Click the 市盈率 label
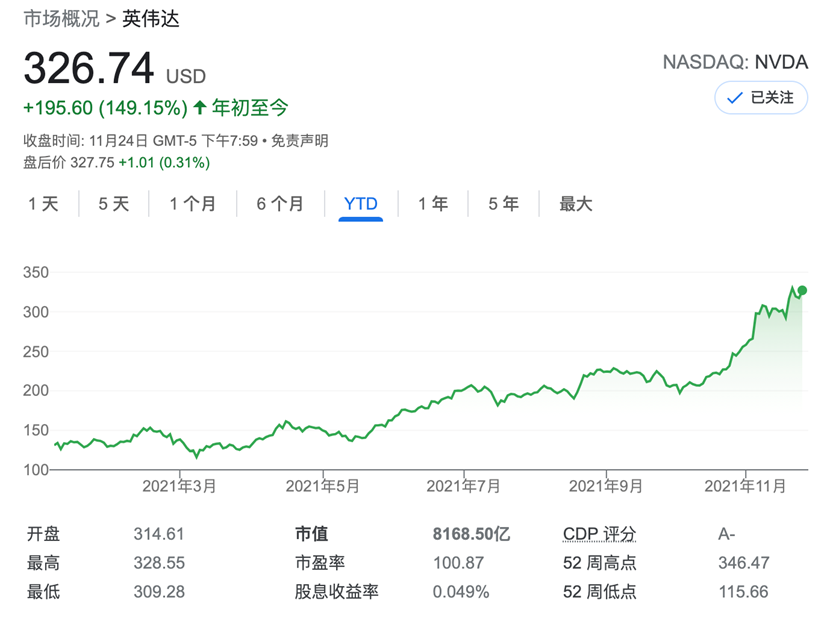This screenshot has height=618, width=830. (320, 563)
